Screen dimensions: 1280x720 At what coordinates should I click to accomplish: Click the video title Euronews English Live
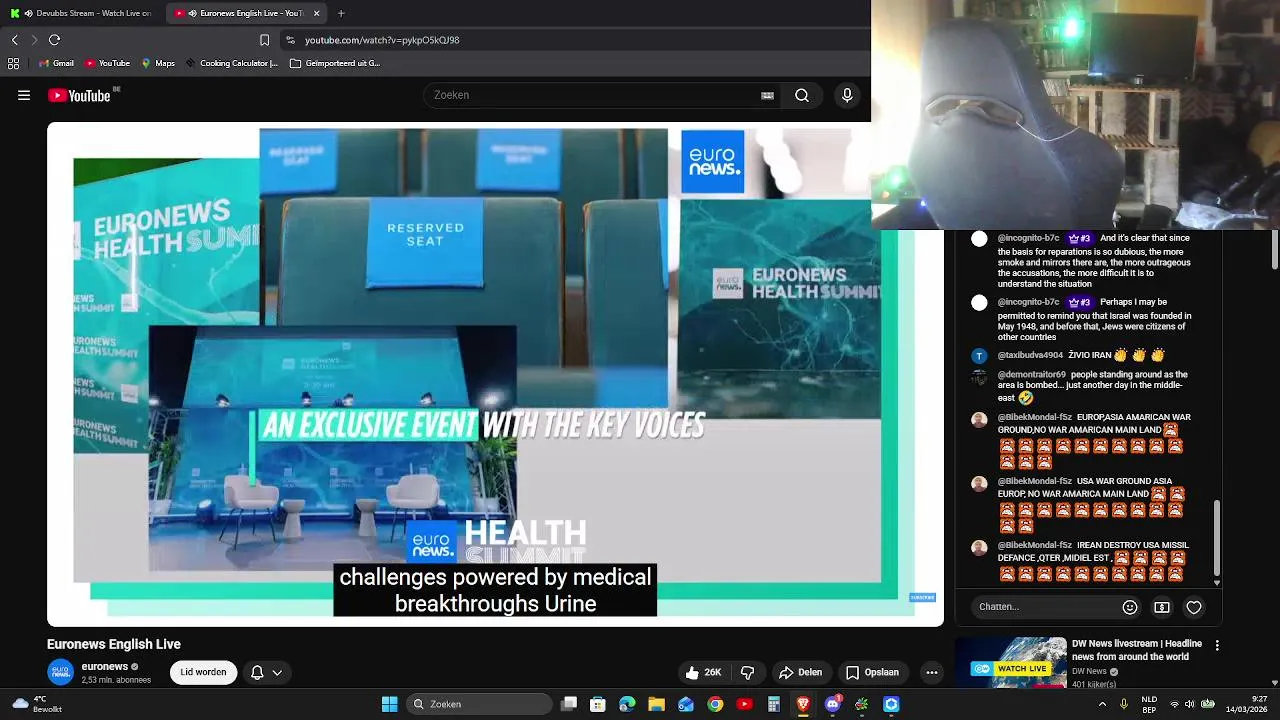(x=114, y=644)
